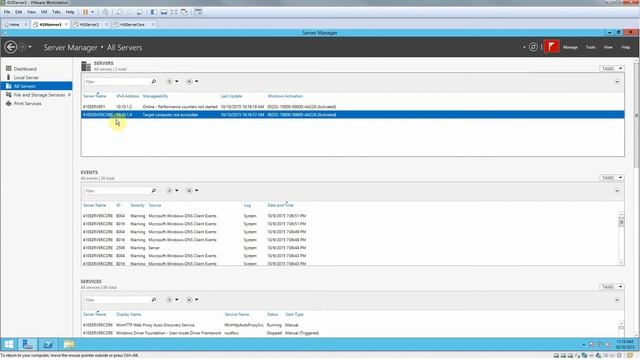Screen dimensions: 640x360
Task: Collapse the Servers filter bar chevron
Action: coord(617,82)
